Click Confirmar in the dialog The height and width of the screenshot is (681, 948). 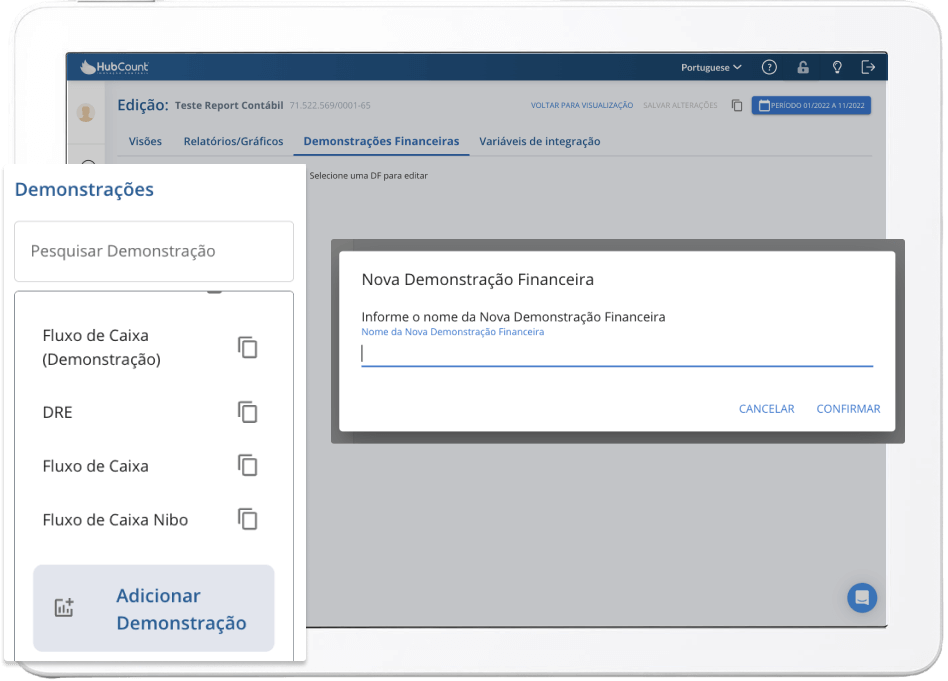pyautogui.click(x=848, y=409)
